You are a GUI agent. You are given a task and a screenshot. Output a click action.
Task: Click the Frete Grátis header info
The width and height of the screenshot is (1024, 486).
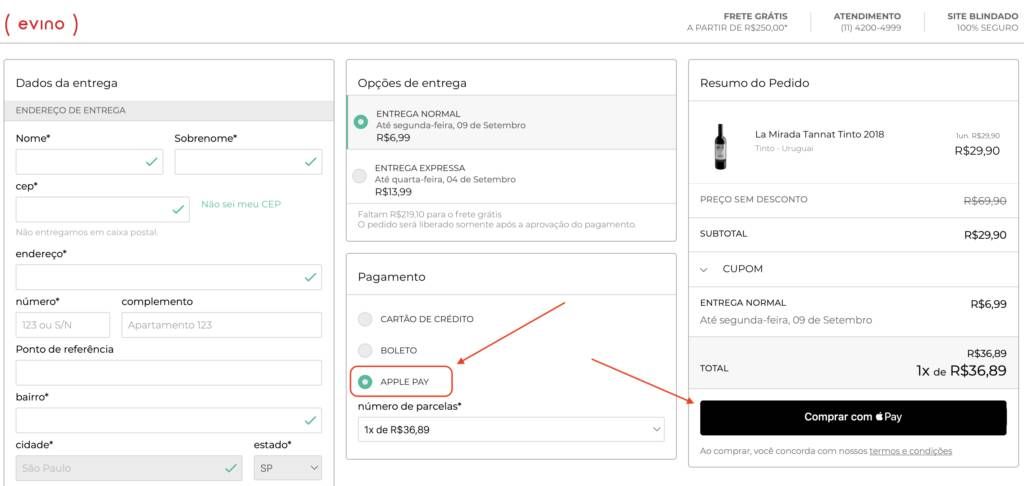coord(737,22)
